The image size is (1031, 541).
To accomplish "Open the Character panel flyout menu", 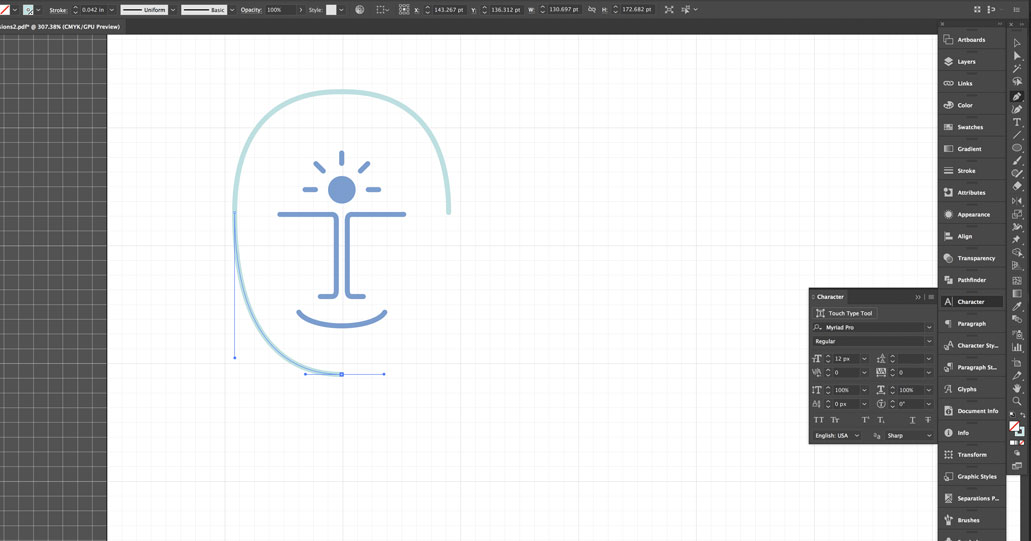I will click(931, 297).
